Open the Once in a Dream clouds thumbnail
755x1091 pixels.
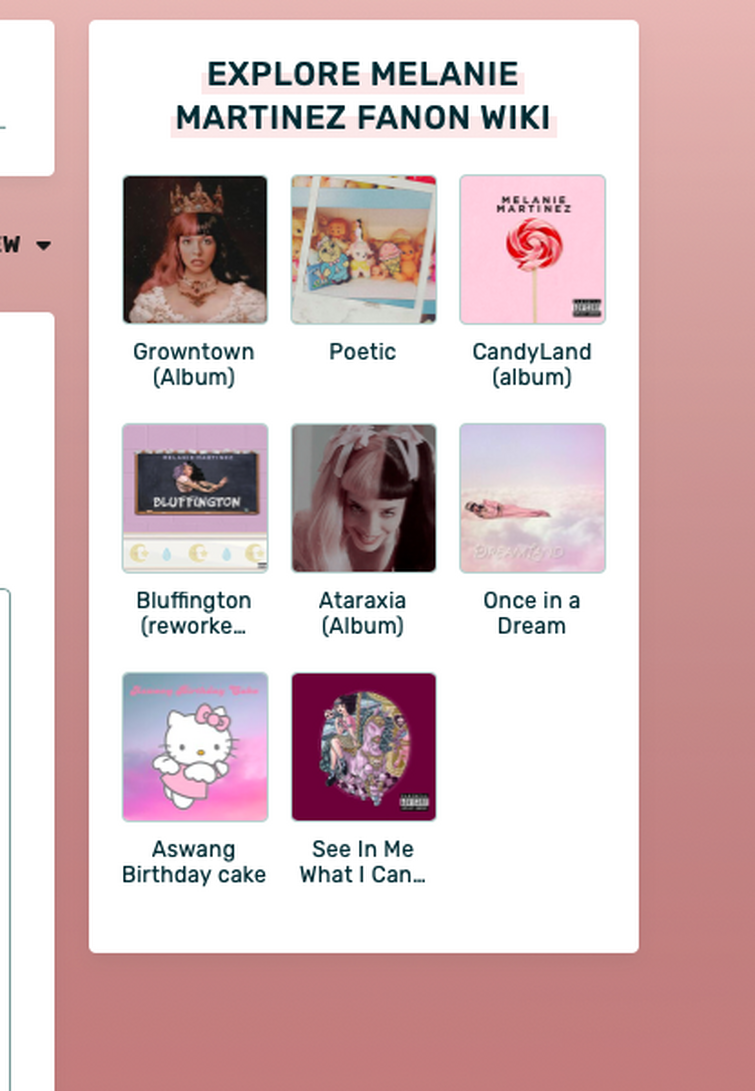(532, 498)
